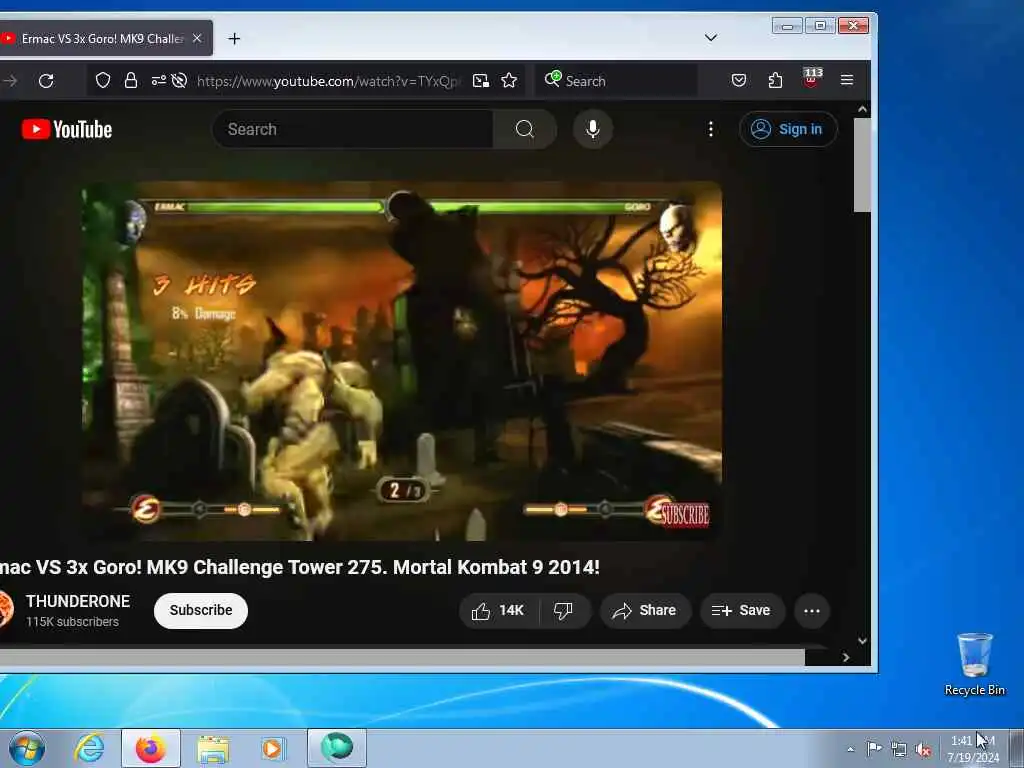Open the site permissions icon in address bar
The width and height of the screenshot is (1024, 768).
pyautogui.click(x=159, y=80)
